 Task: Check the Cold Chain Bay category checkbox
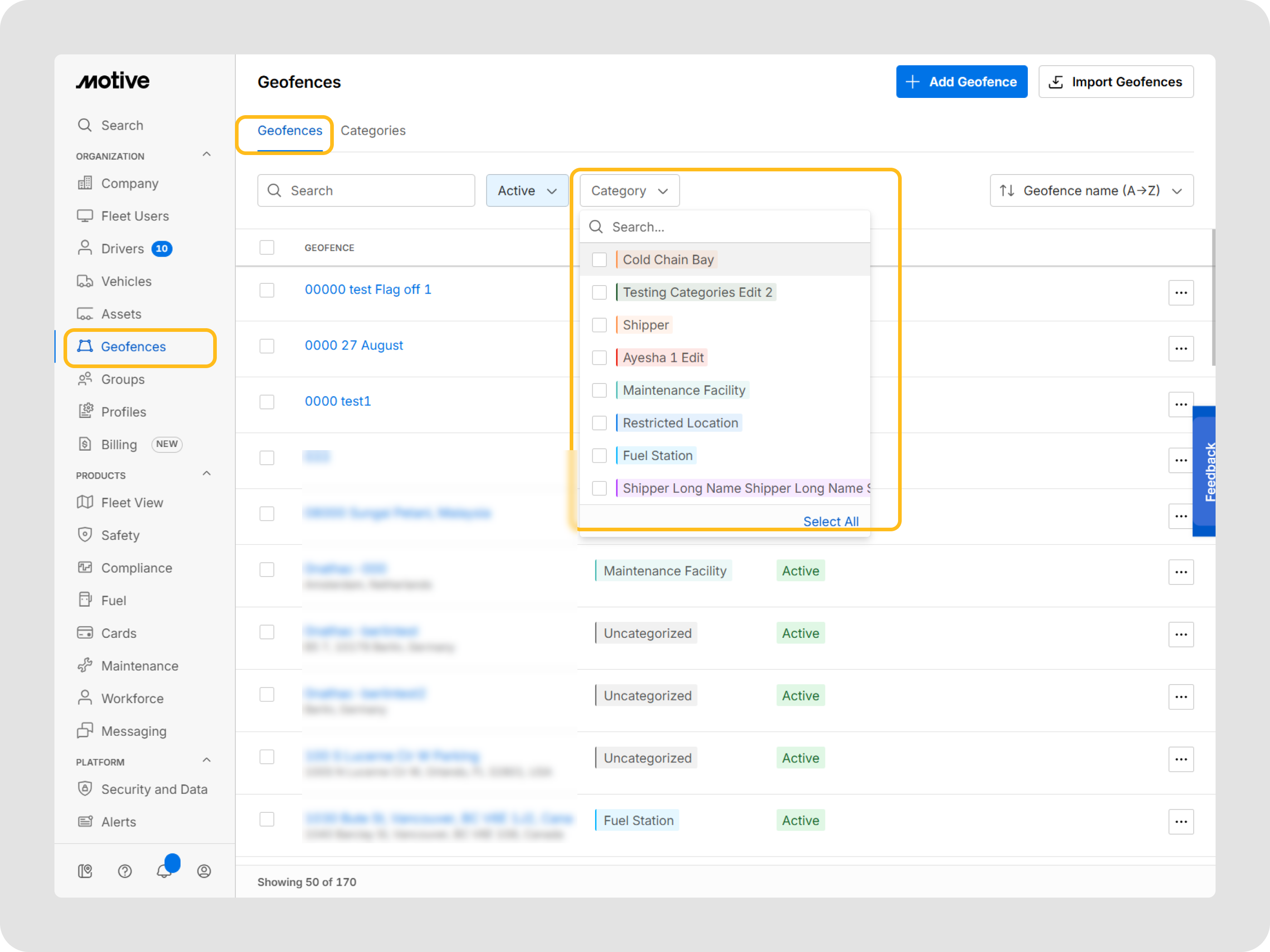coord(600,259)
